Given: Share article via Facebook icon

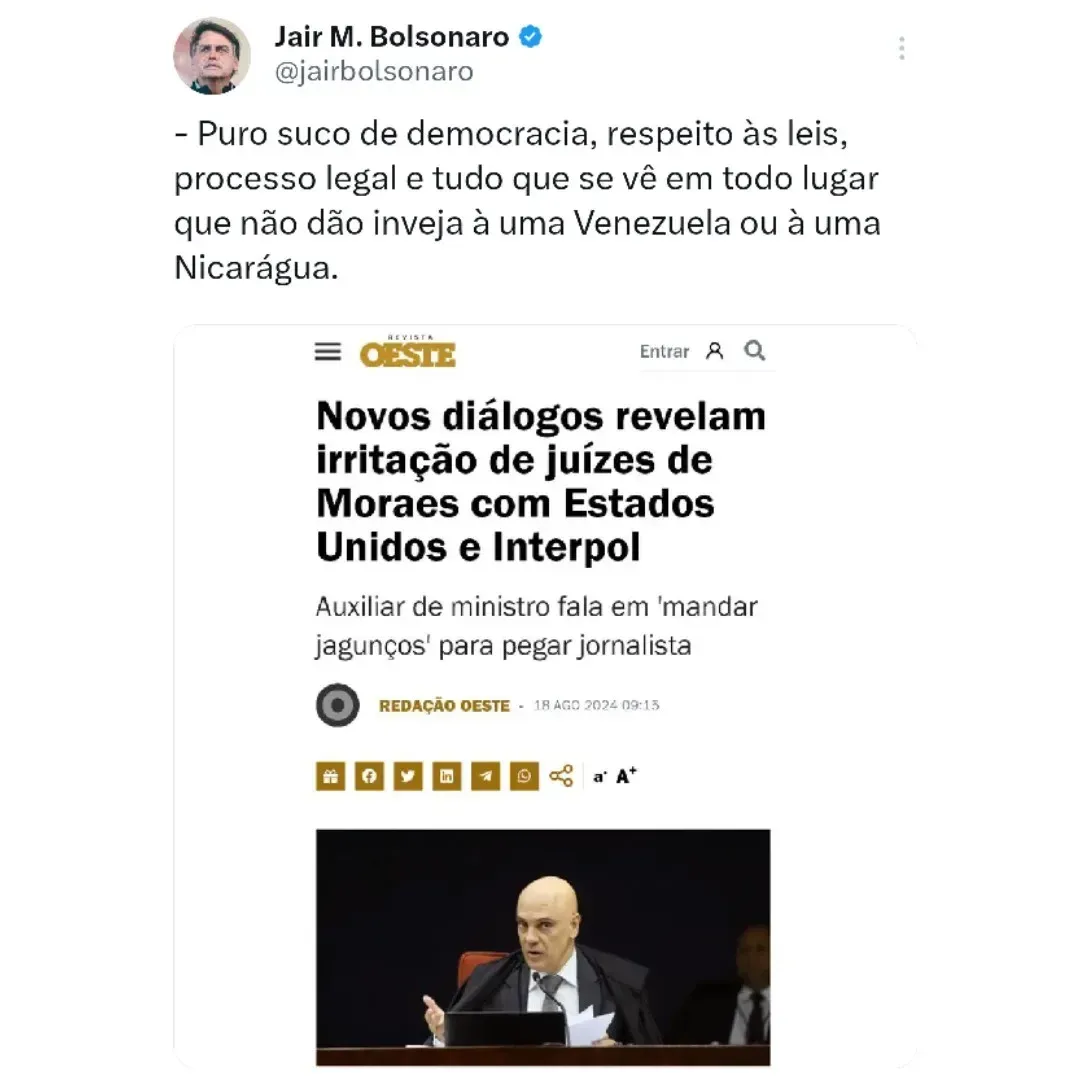Looking at the screenshot, I should [x=369, y=776].
